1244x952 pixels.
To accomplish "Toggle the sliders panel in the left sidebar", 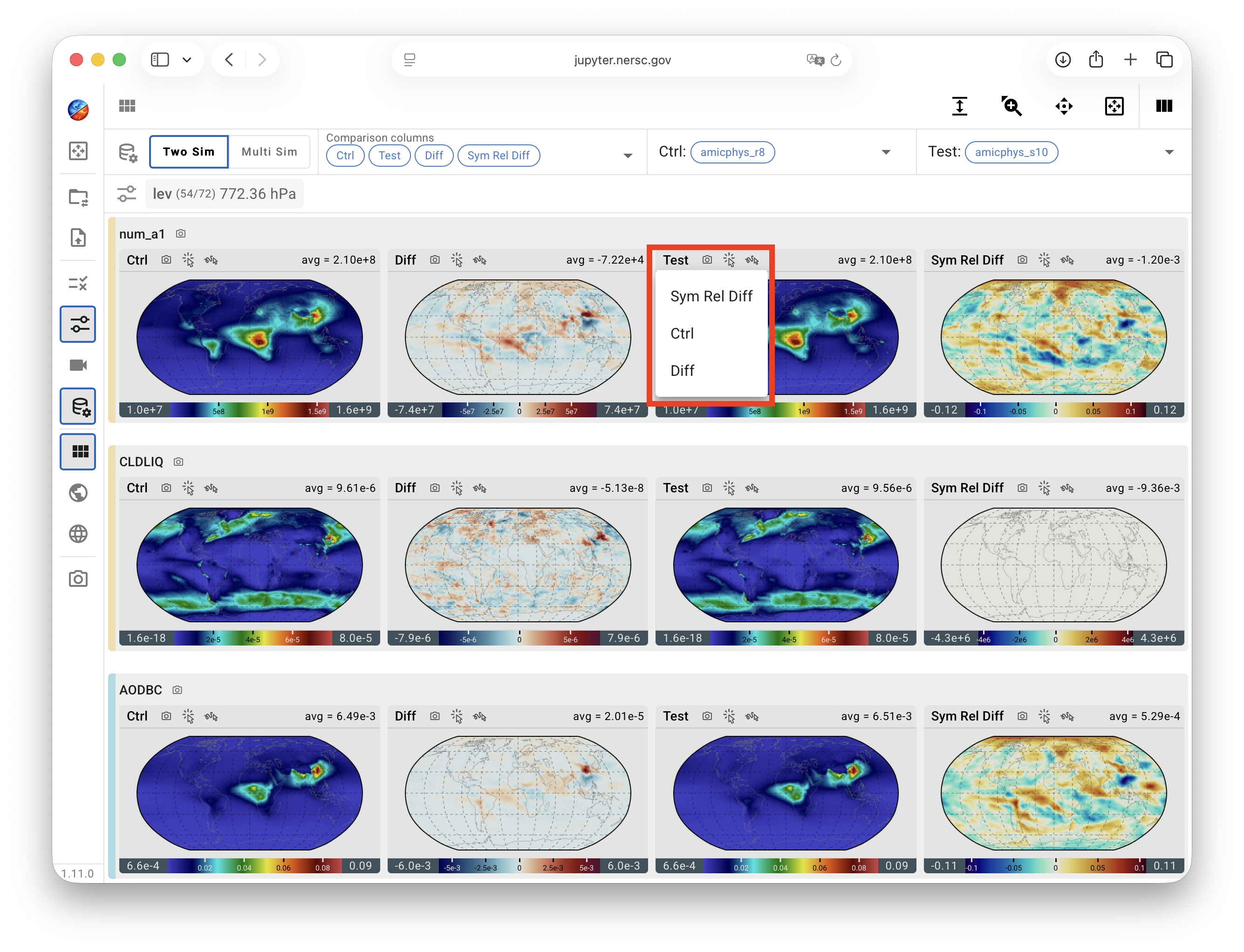I will 78,324.
